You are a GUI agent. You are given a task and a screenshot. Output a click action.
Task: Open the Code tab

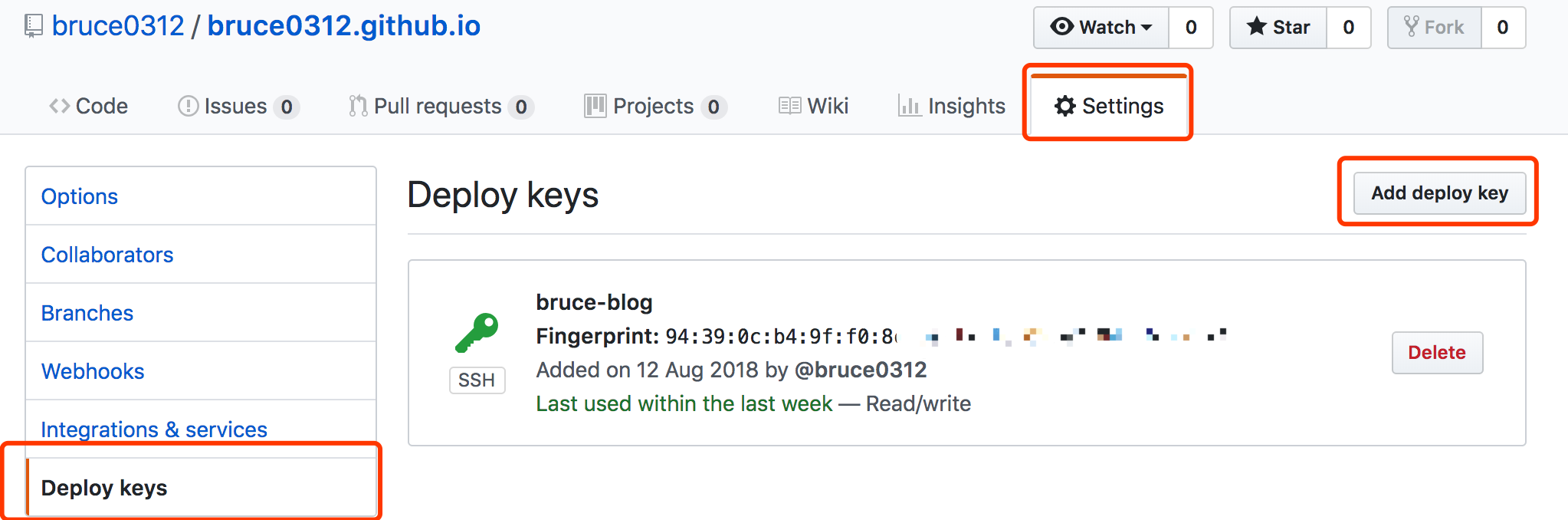[x=88, y=106]
